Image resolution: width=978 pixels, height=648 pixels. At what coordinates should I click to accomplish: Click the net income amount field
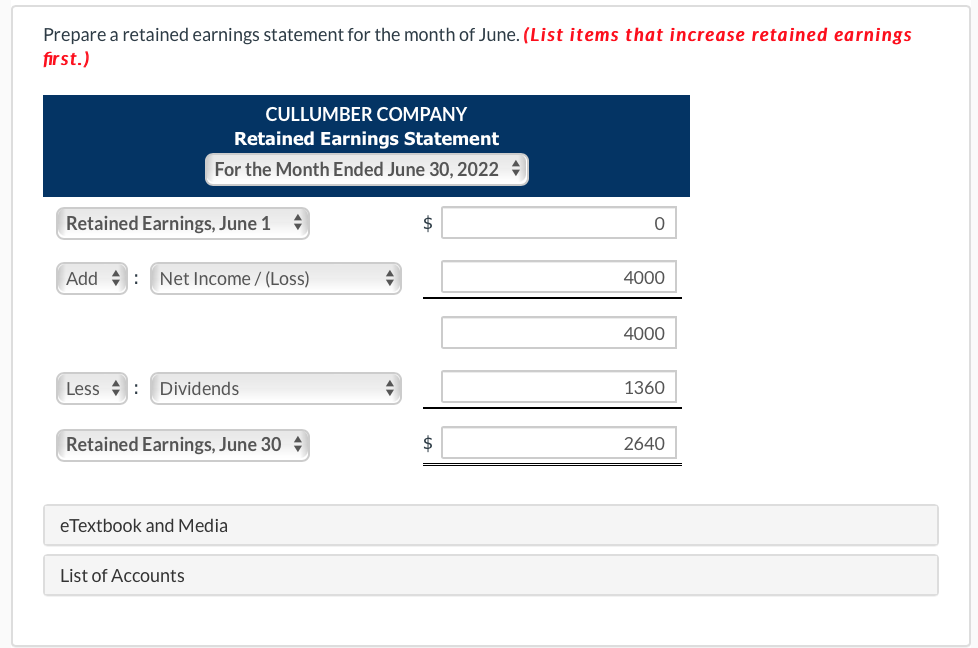tap(559, 277)
